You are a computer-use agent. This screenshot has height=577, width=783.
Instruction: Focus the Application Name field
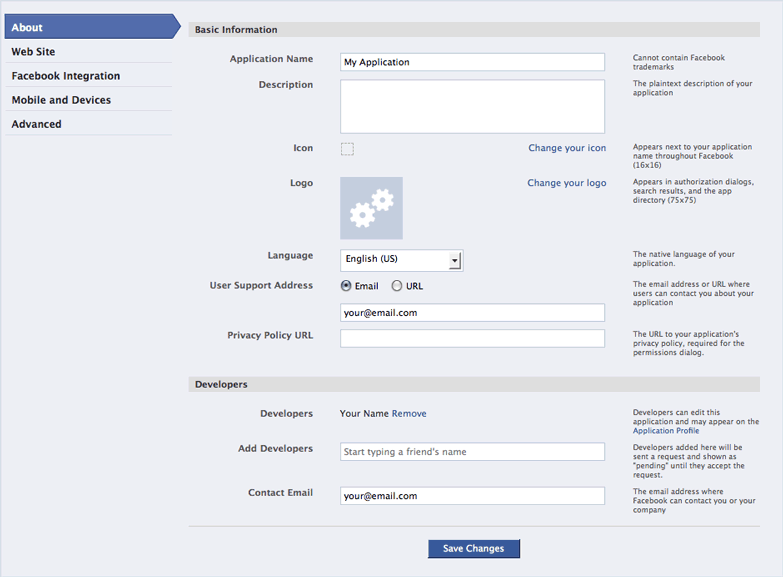click(x=472, y=62)
